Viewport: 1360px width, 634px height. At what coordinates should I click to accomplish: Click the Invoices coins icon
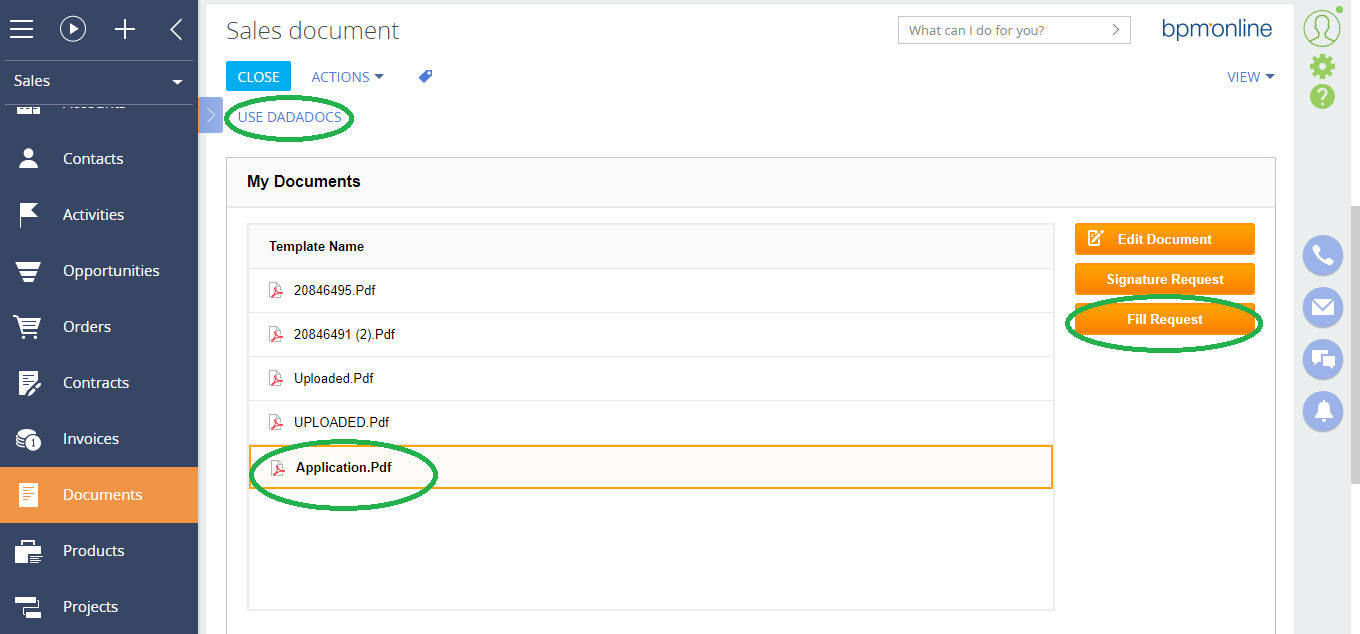(28, 439)
